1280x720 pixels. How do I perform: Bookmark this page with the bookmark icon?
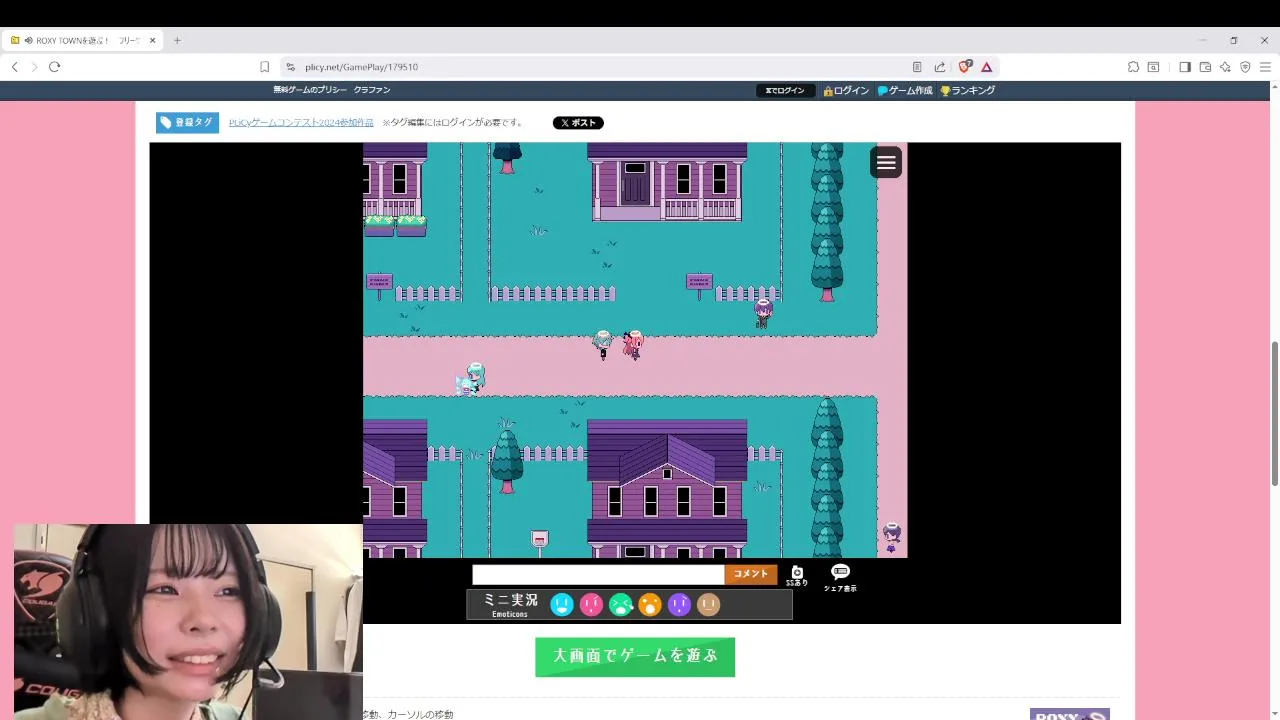(264, 67)
